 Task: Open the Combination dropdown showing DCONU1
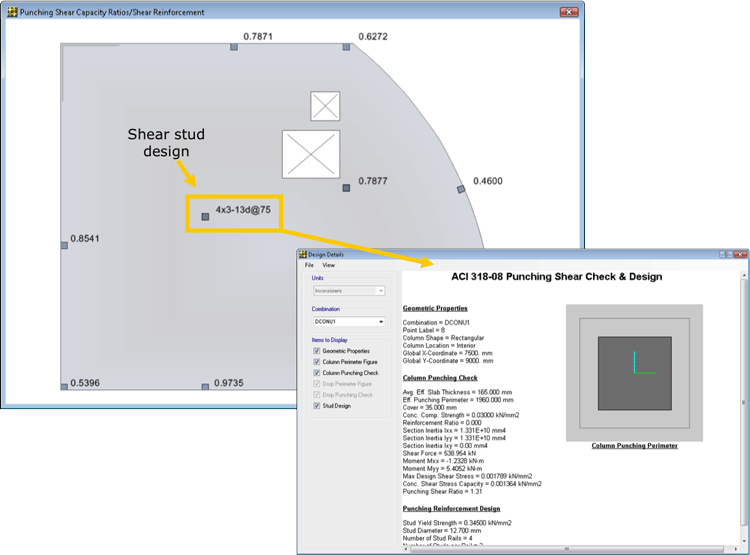pyautogui.click(x=349, y=322)
